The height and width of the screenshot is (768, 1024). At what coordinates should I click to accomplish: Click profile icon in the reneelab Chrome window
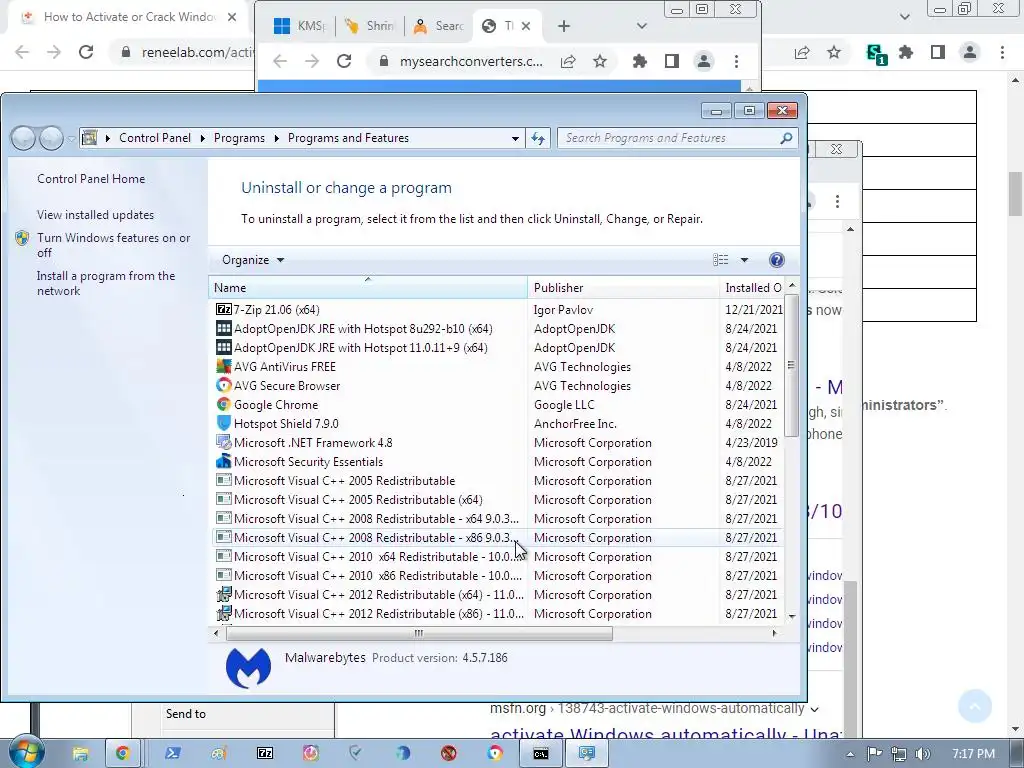(970, 52)
